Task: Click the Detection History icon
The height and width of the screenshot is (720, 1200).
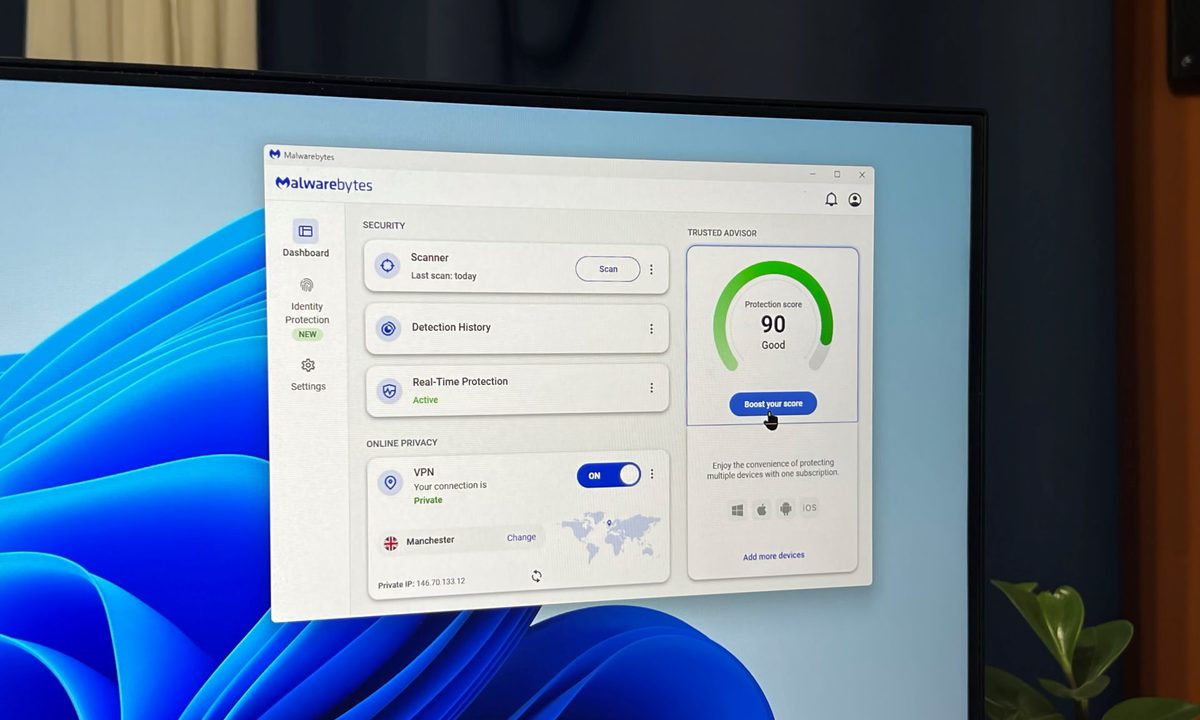Action: (388, 328)
